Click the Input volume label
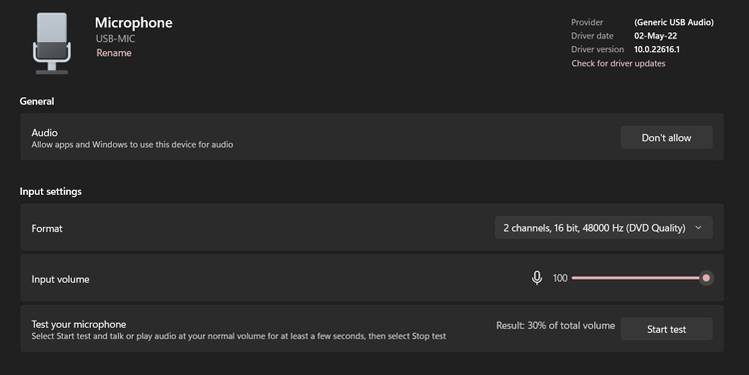749x375 pixels. [60, 279]
